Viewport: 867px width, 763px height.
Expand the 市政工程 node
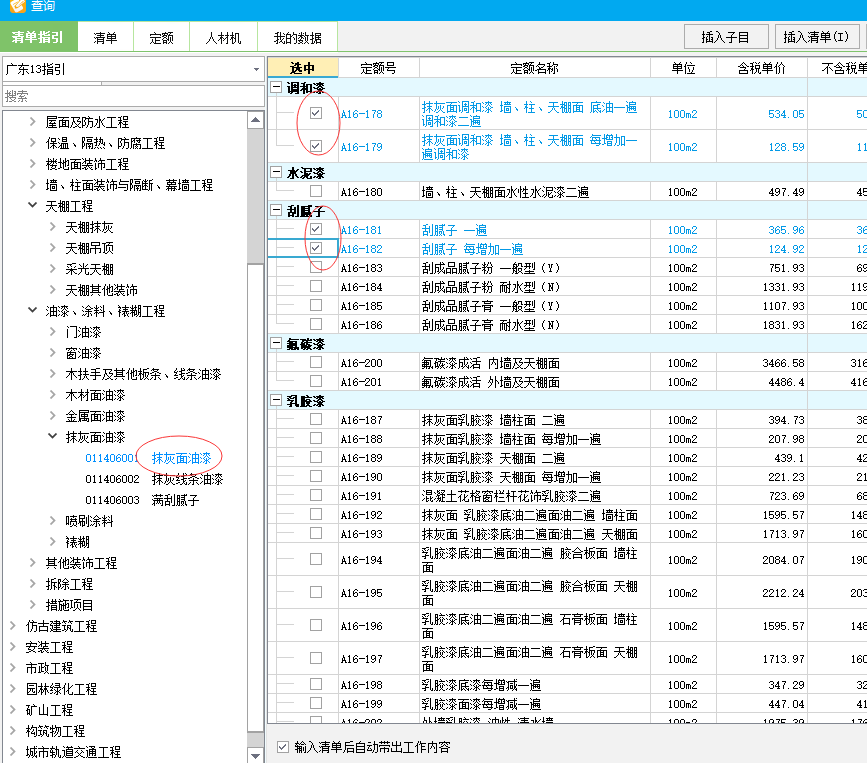(x=13, y=668)
